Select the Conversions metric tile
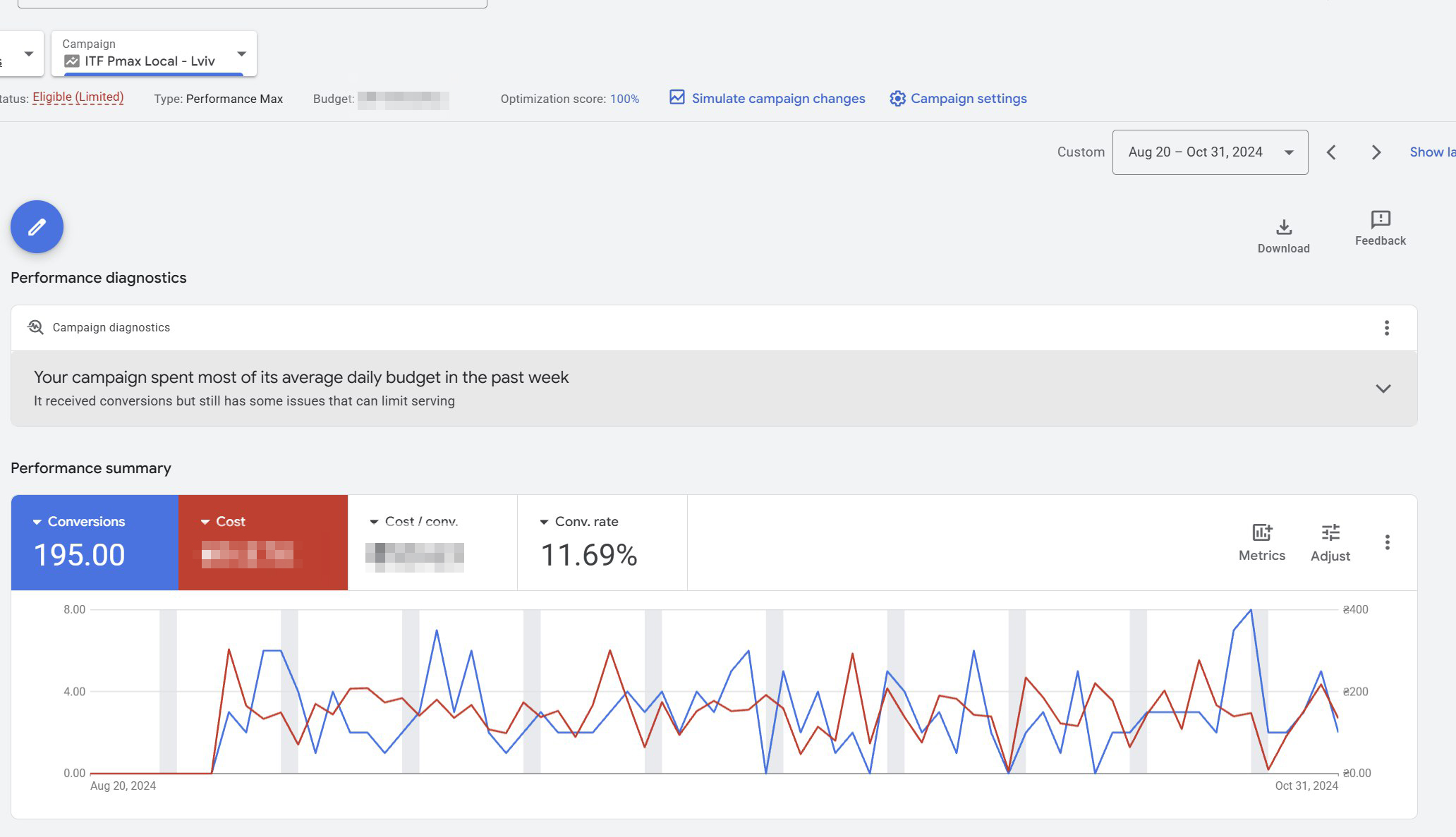 [95, 542]
